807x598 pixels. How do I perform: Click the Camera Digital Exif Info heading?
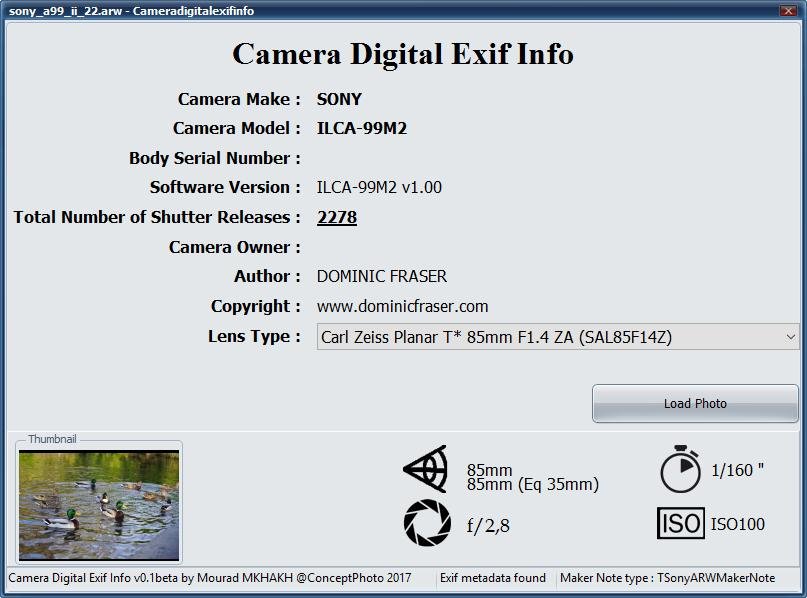(x=403, y=54)
